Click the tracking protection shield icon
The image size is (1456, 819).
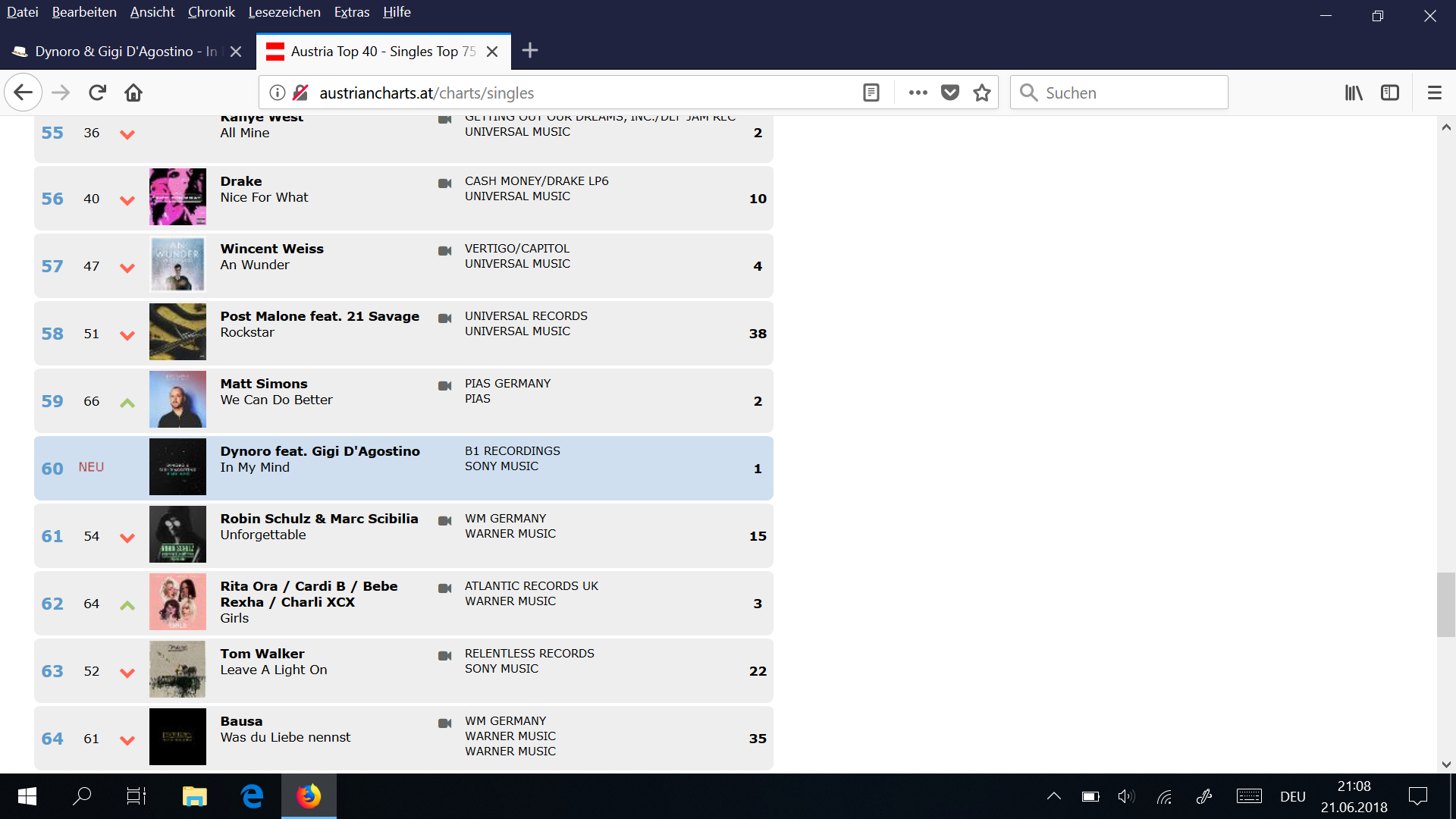tap(300, 93)
